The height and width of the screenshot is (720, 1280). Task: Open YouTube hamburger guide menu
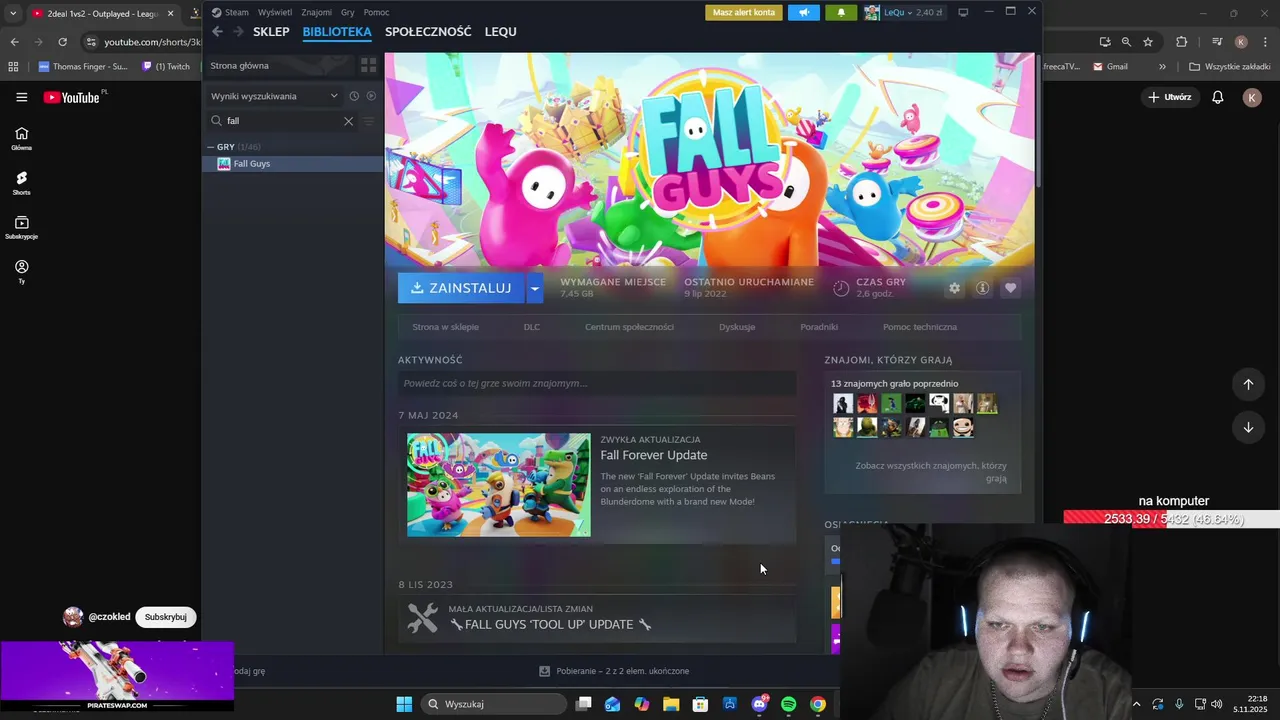tap(21, 97)
